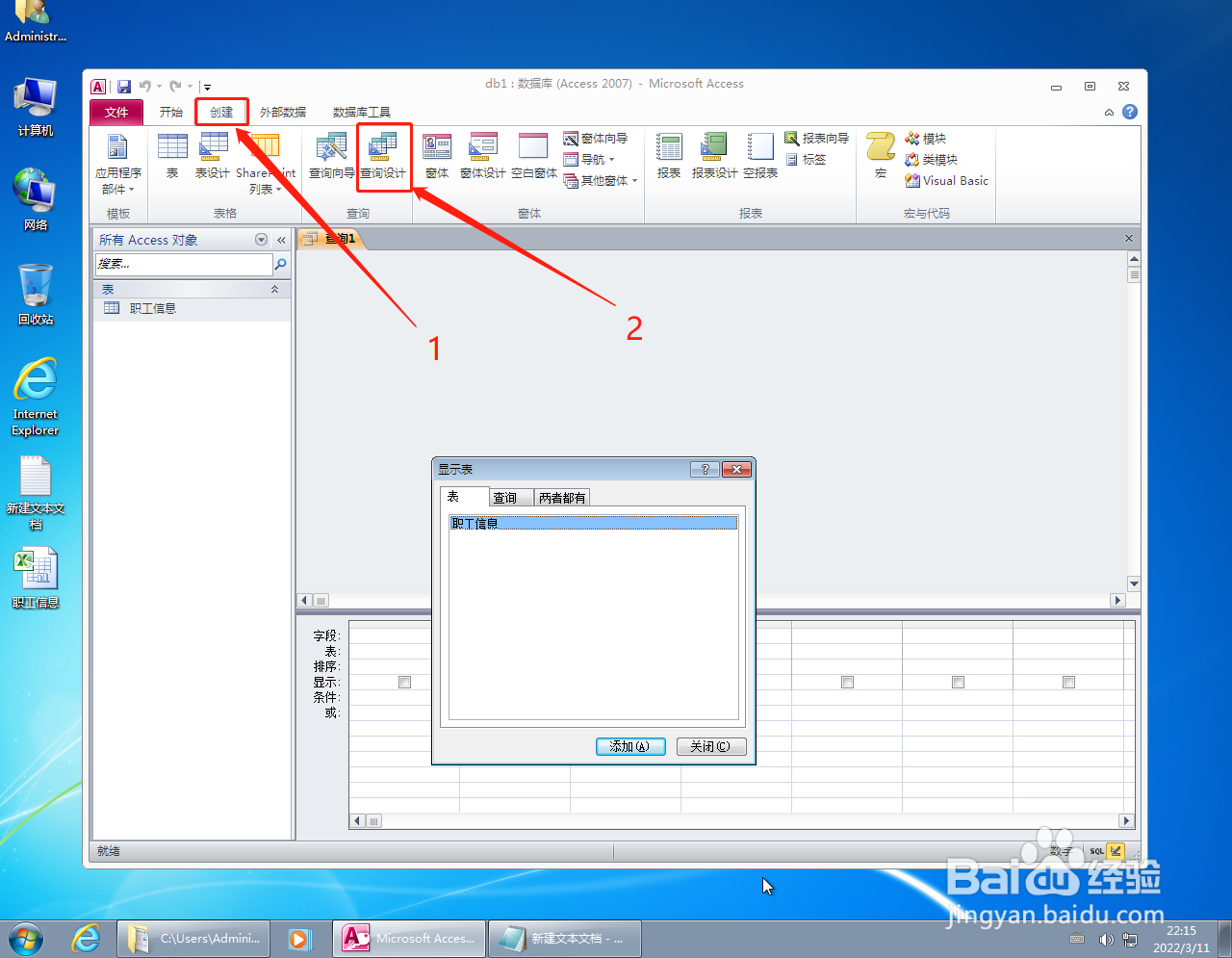Open 报表设计 (Report Design)
Screen dimensions: 1232x958
point(714,156)
